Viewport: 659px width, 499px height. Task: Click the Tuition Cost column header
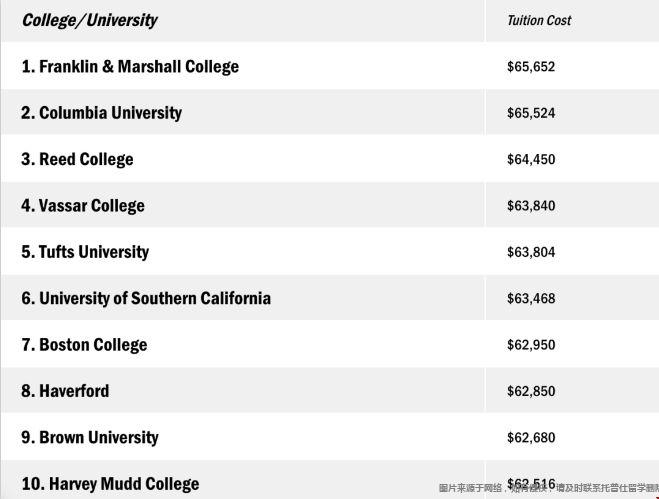(539, 20)
